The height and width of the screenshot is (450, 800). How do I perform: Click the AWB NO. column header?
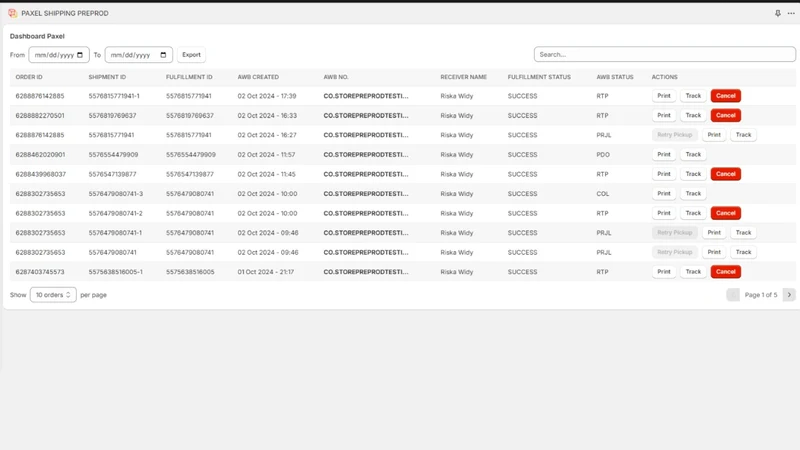(336, 77)
